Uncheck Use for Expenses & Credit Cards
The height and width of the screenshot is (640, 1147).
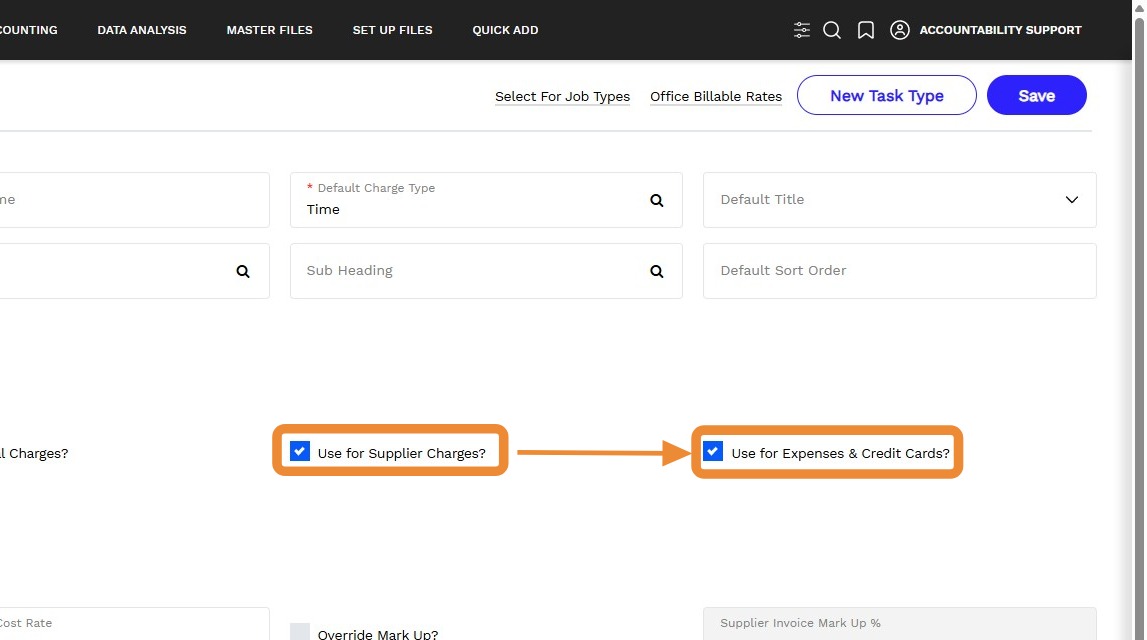tap(713, 451)
